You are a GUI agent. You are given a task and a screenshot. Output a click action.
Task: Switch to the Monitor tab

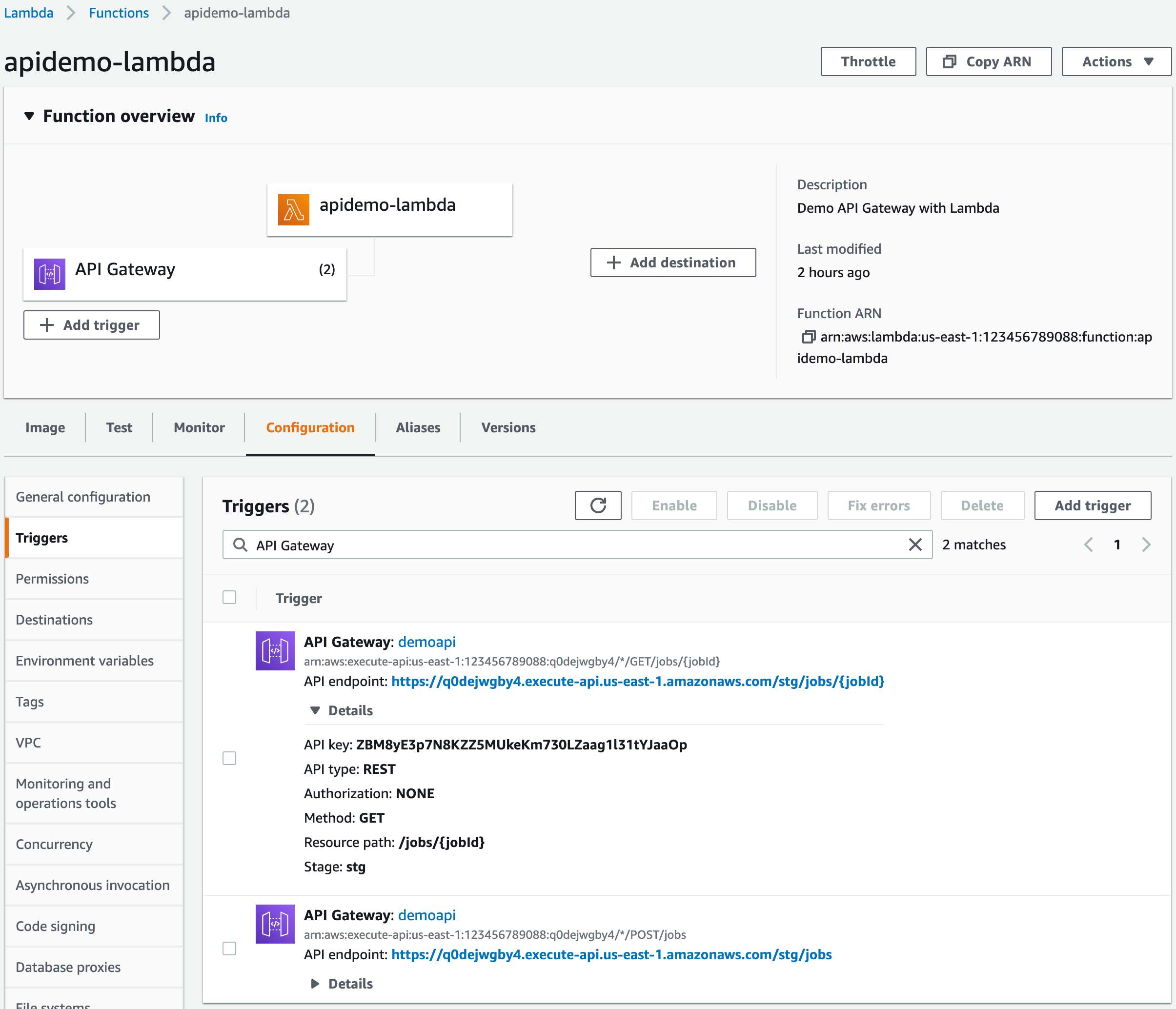(198, 427)
